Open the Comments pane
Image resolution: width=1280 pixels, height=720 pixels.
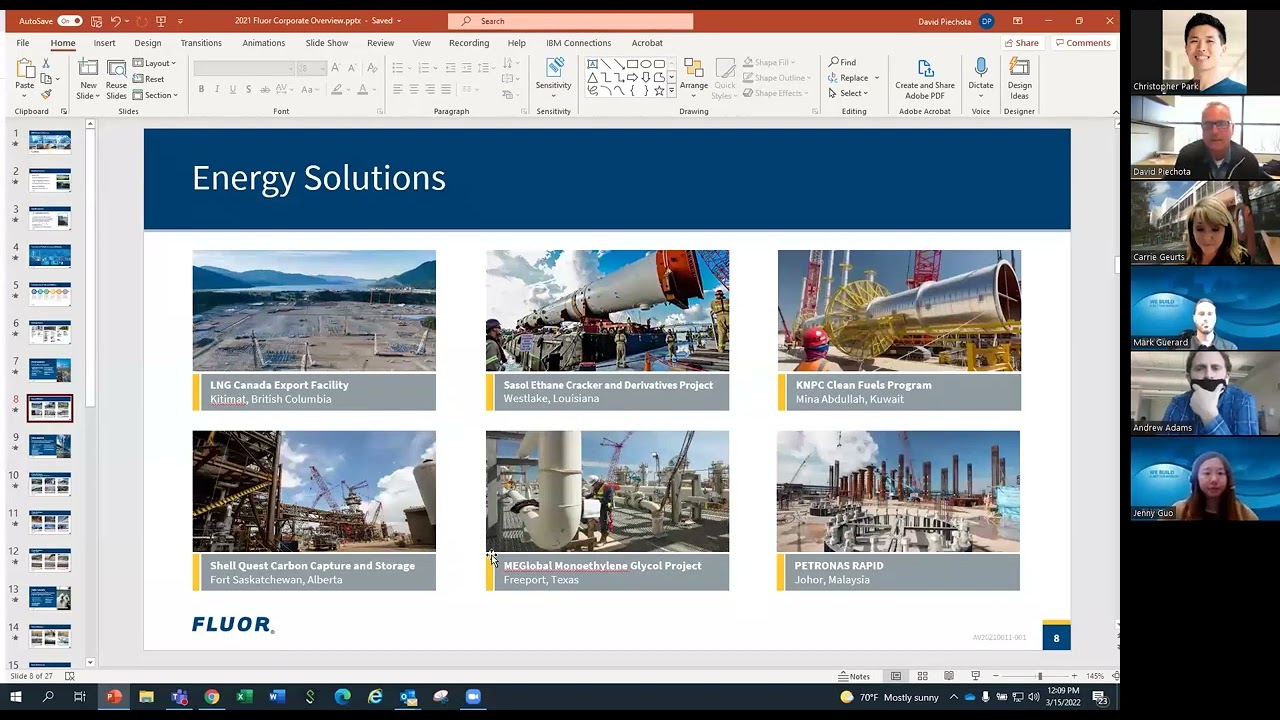pyautogui.click(x=1083, y=43)
